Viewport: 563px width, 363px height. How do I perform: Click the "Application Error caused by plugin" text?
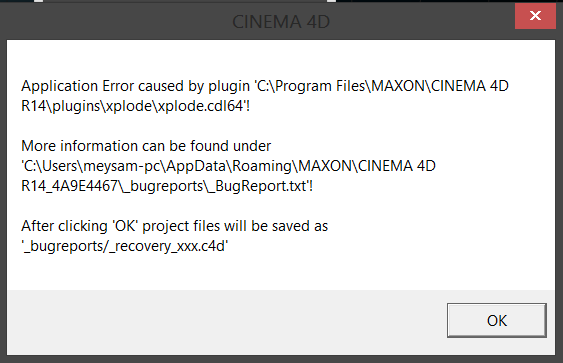point(135,87)
